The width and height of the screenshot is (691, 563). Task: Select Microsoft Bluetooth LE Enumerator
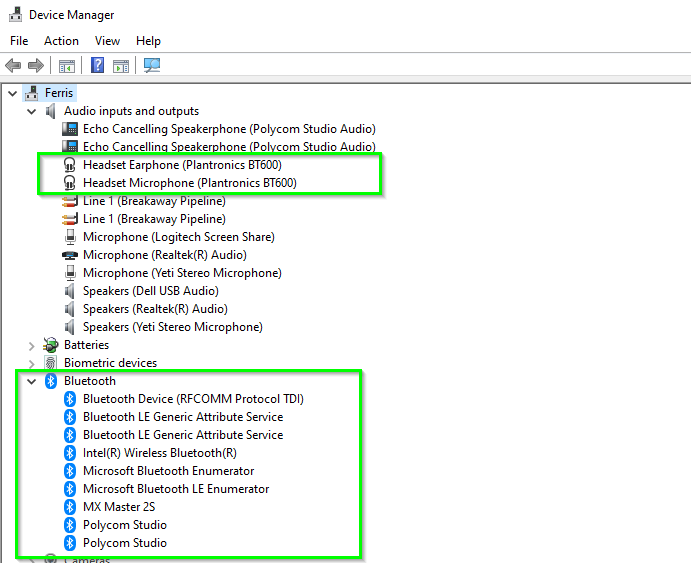coord(176,489)
